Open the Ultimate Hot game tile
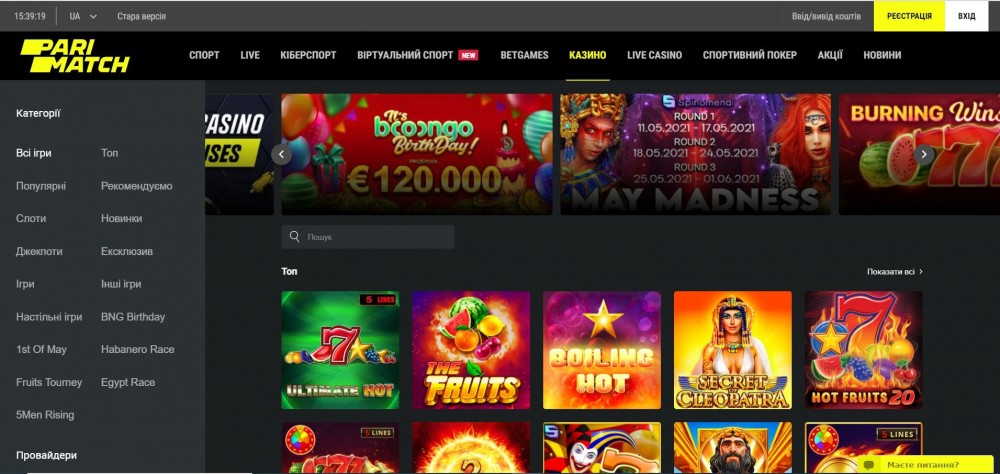The height and width of the screenshot is (474, 1000). [x=340, y=350]
